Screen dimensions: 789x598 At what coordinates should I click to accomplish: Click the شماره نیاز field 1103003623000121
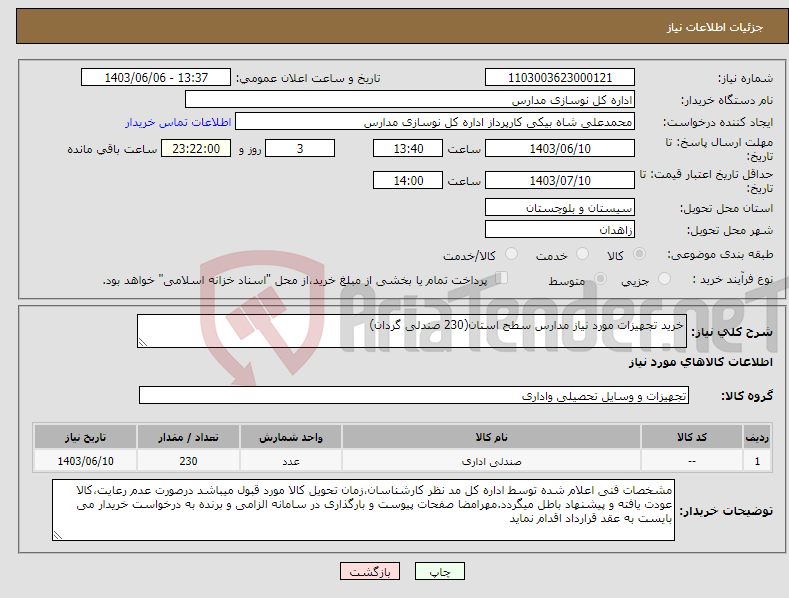pos(560,78)
